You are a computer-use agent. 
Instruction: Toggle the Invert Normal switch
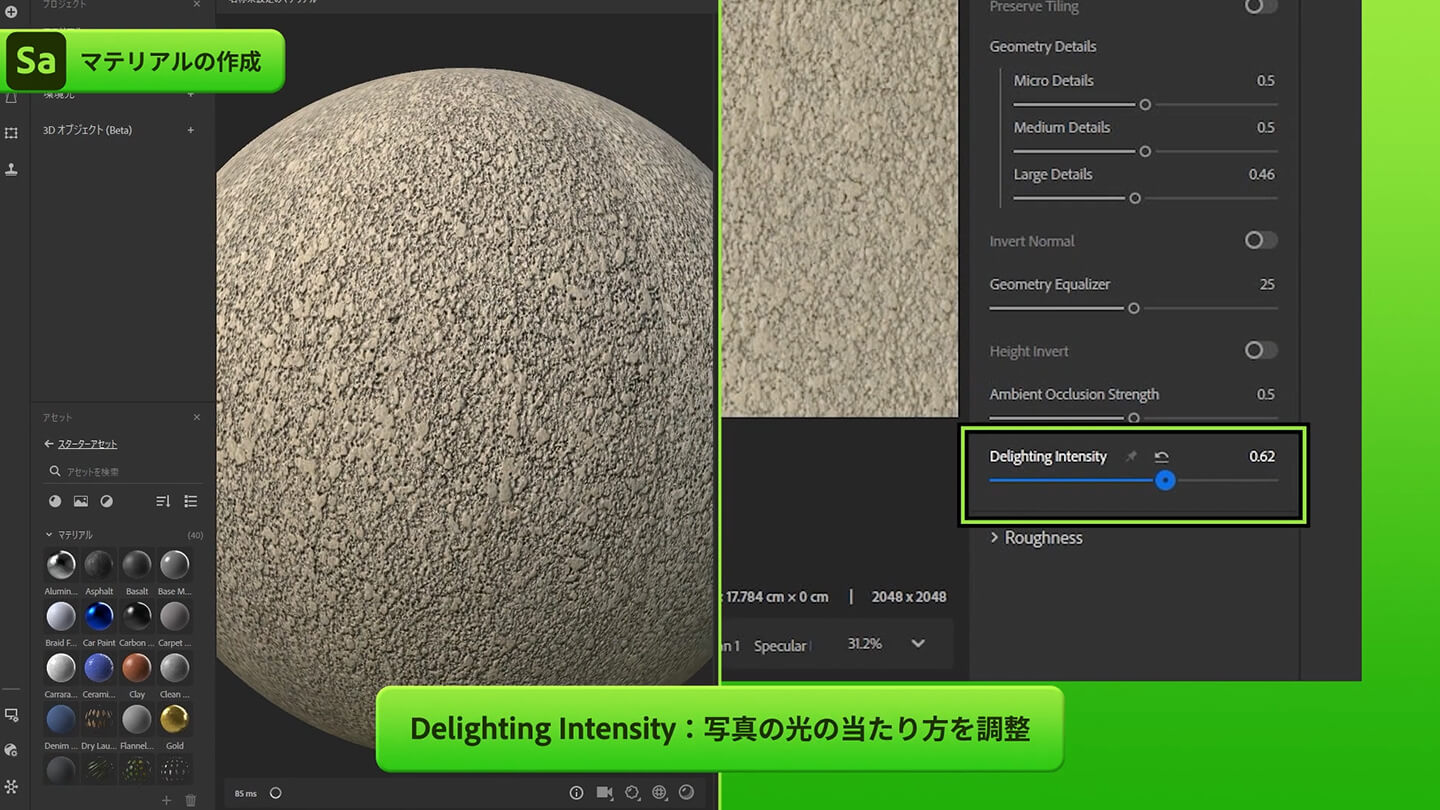(1260, 240)
